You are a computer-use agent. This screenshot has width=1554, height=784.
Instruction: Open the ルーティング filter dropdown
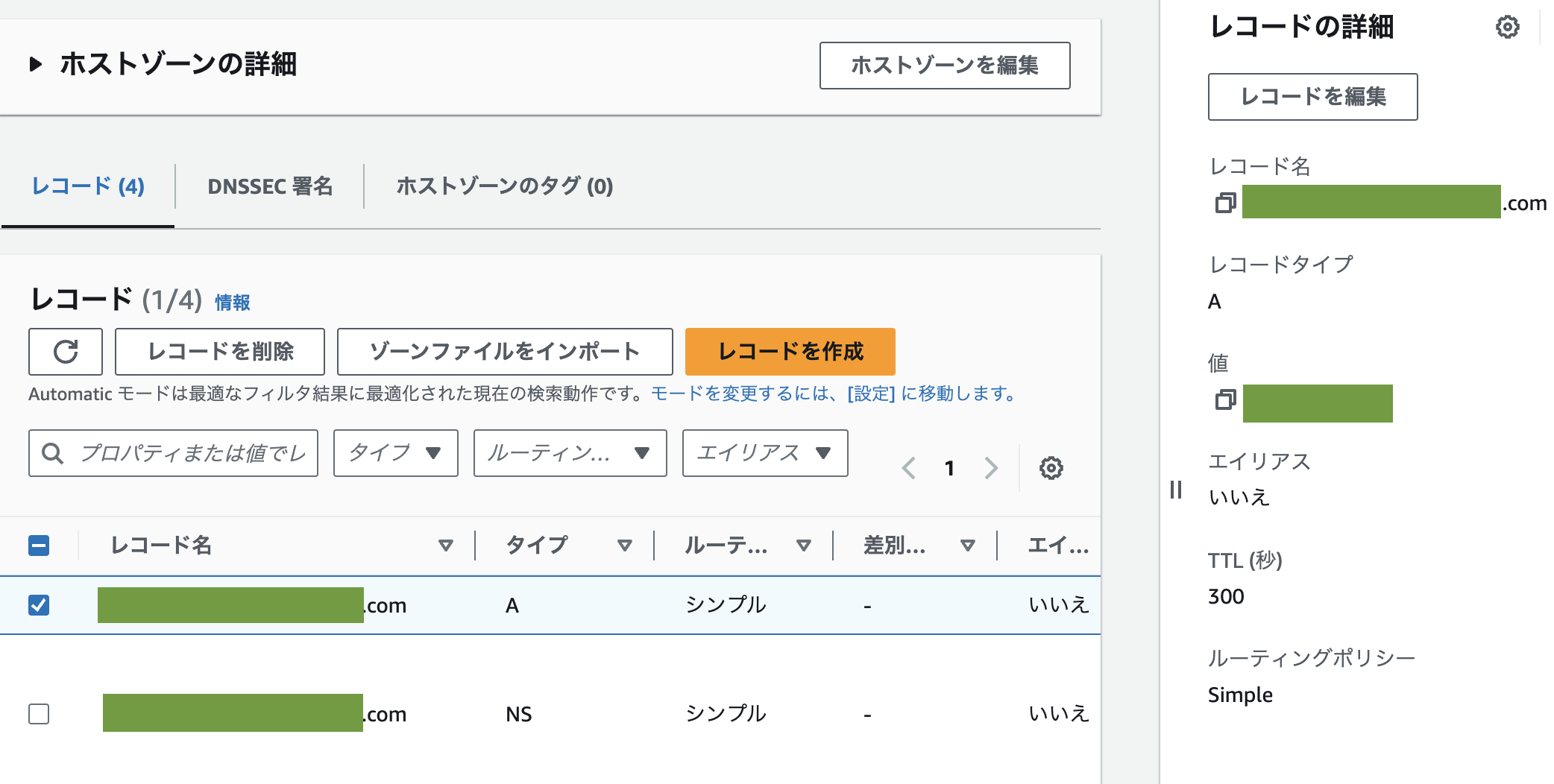click(x=569, y=453)
